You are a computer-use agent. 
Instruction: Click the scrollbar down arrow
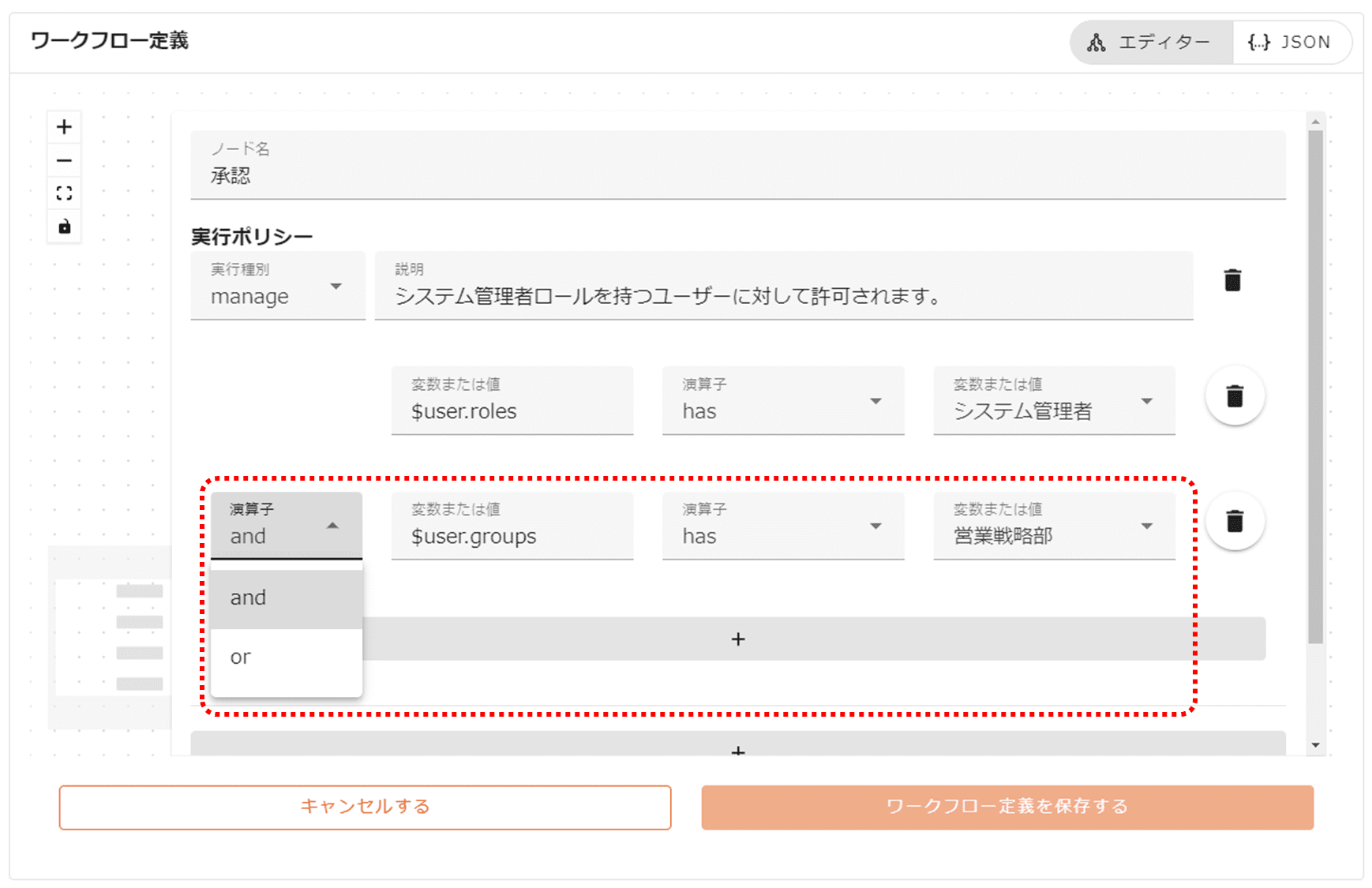[x=1315, y=744]
